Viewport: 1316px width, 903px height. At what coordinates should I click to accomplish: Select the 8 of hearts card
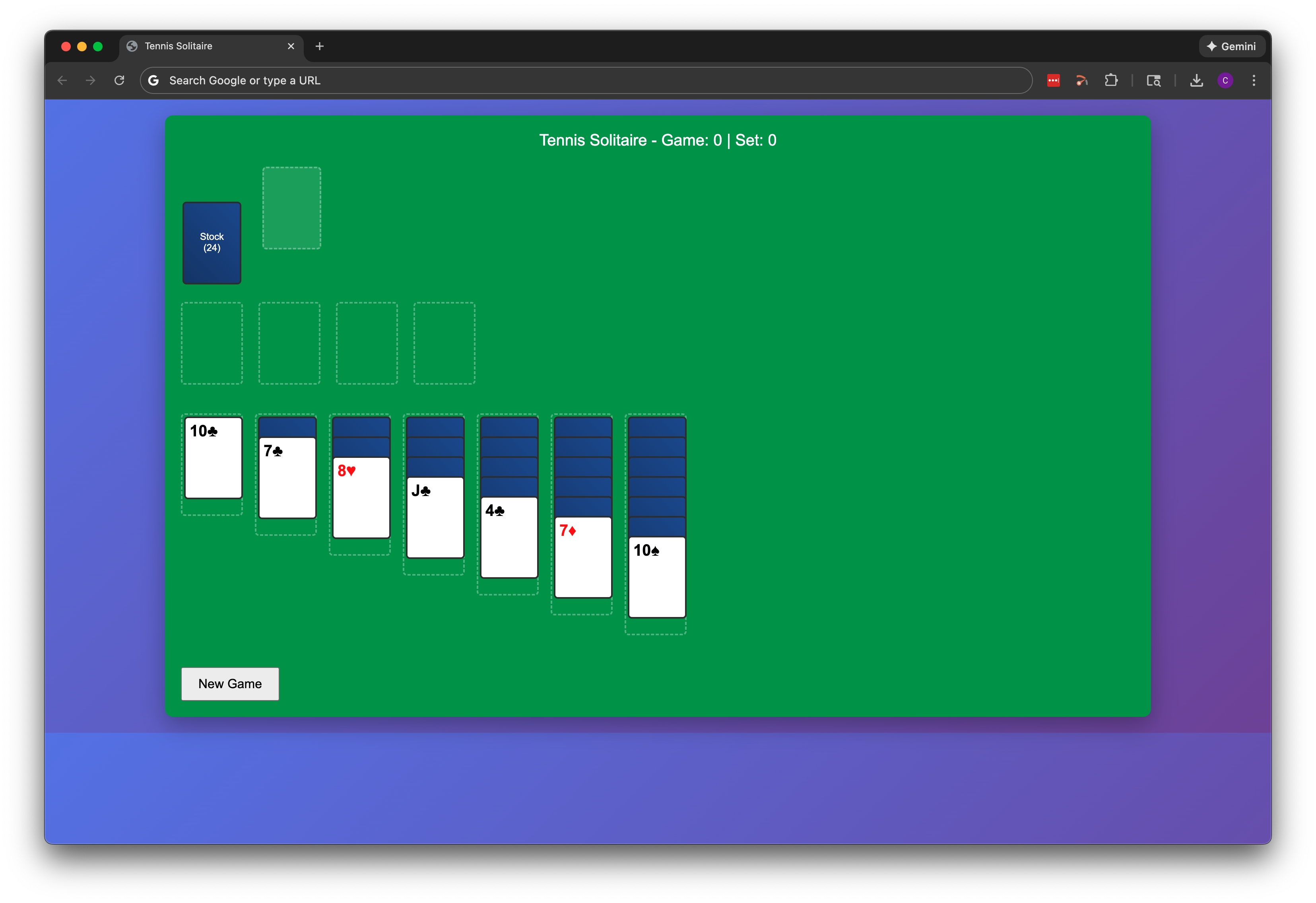[x=361, y=497]
